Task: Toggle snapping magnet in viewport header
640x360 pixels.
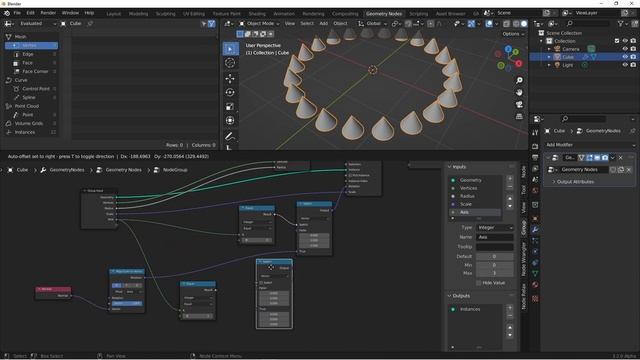Action: pos(409,24)
